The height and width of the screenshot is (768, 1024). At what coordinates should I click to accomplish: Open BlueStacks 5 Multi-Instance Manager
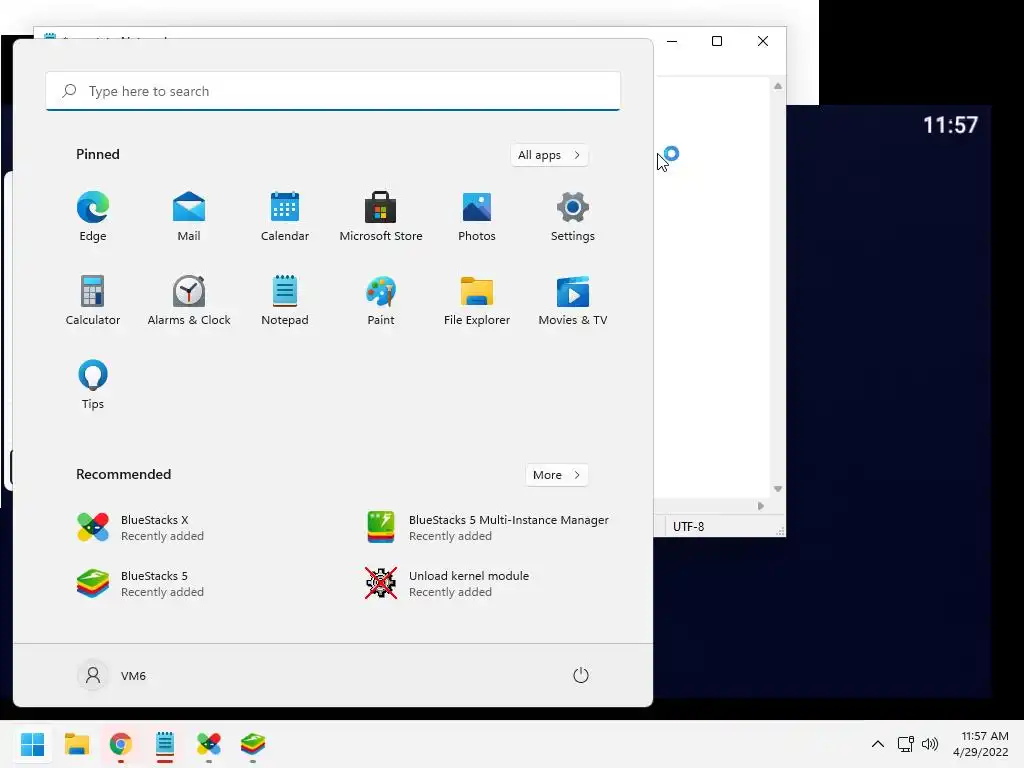pyautogui.click(x=487, y=528)
